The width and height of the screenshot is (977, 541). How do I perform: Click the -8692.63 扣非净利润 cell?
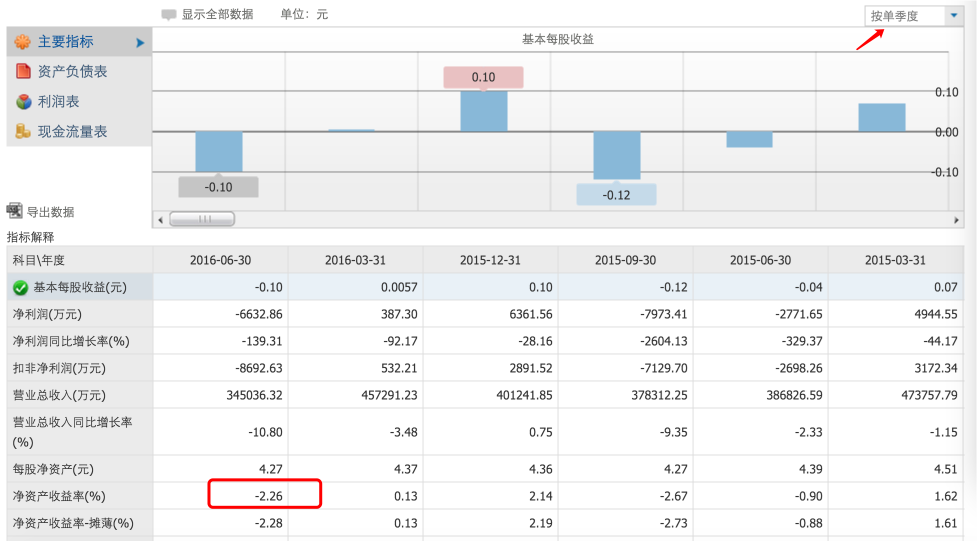221,368
